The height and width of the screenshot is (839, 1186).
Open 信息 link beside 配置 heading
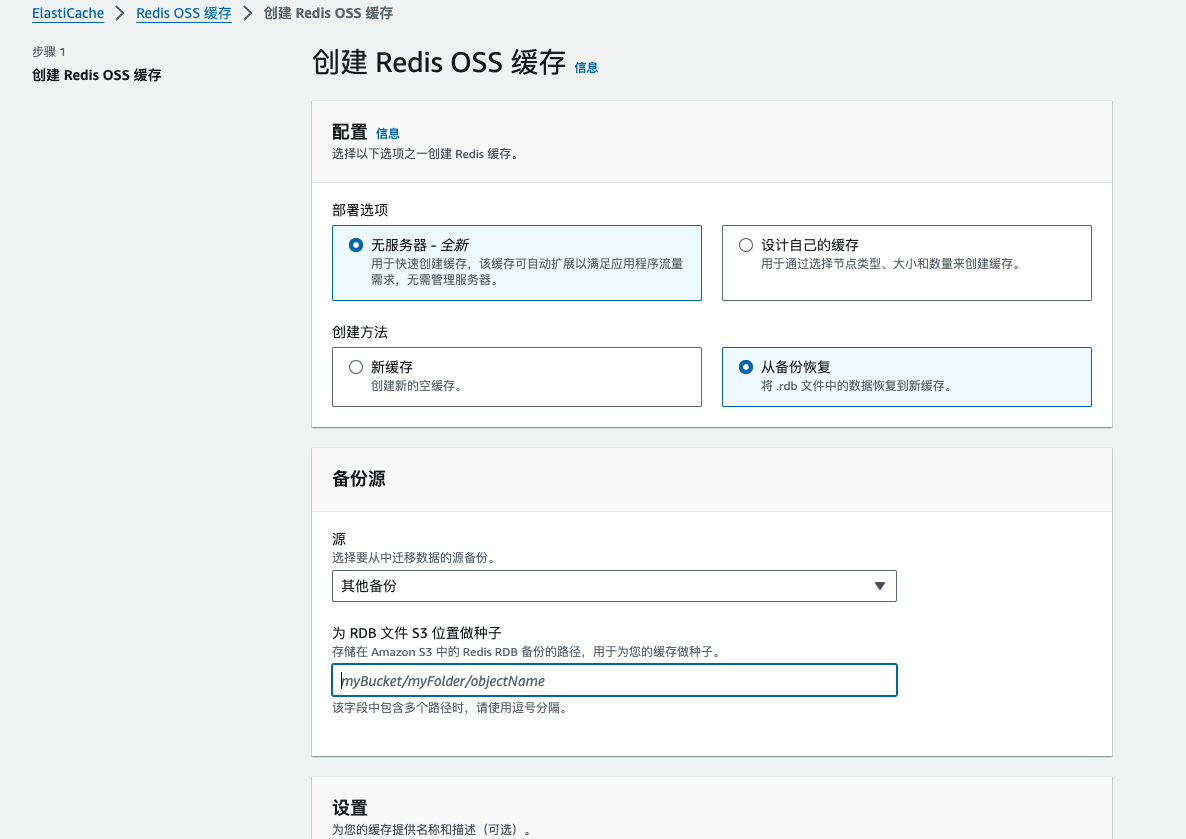point(387,133)
